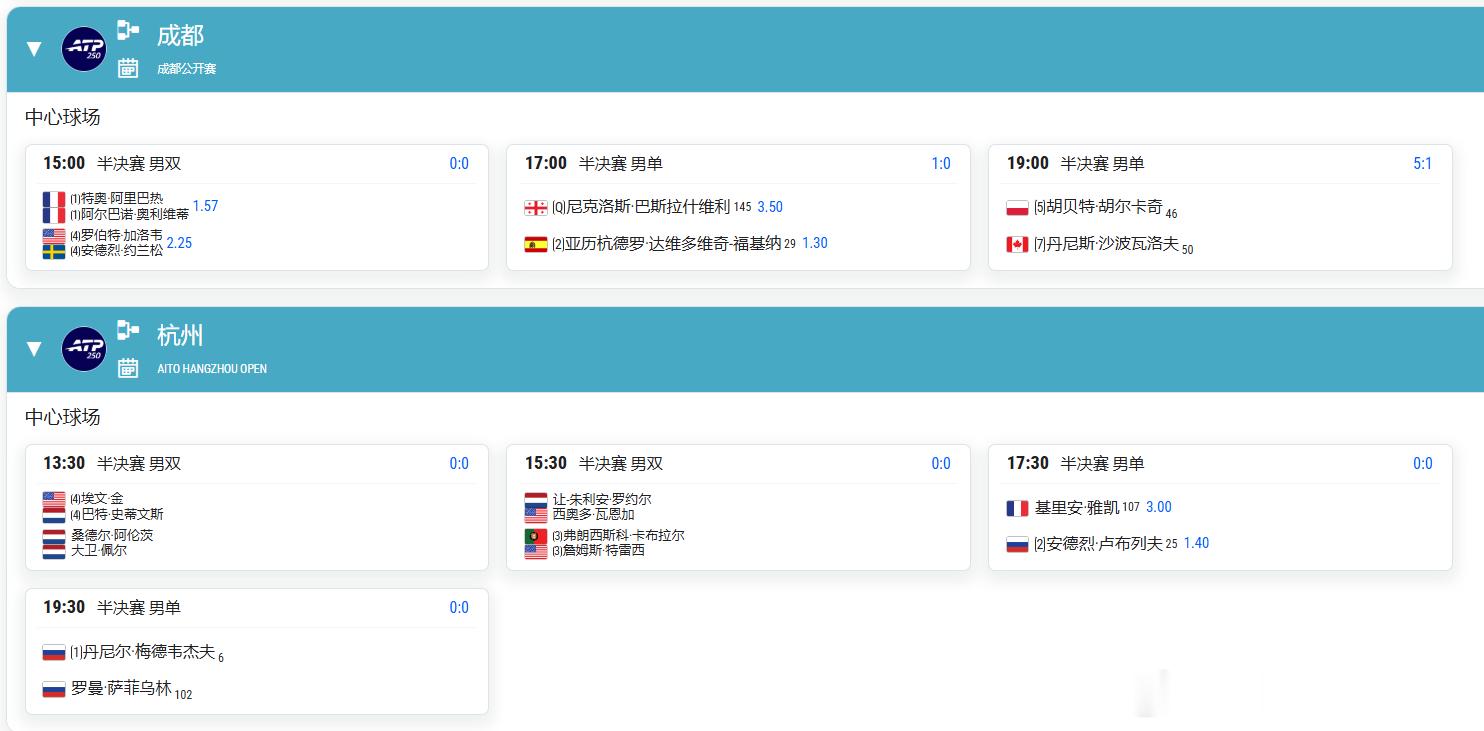Screen dimensions: 1484x731
Task: Open the AITO HANGZHOU OPEN link
Action: coord(212,368)
